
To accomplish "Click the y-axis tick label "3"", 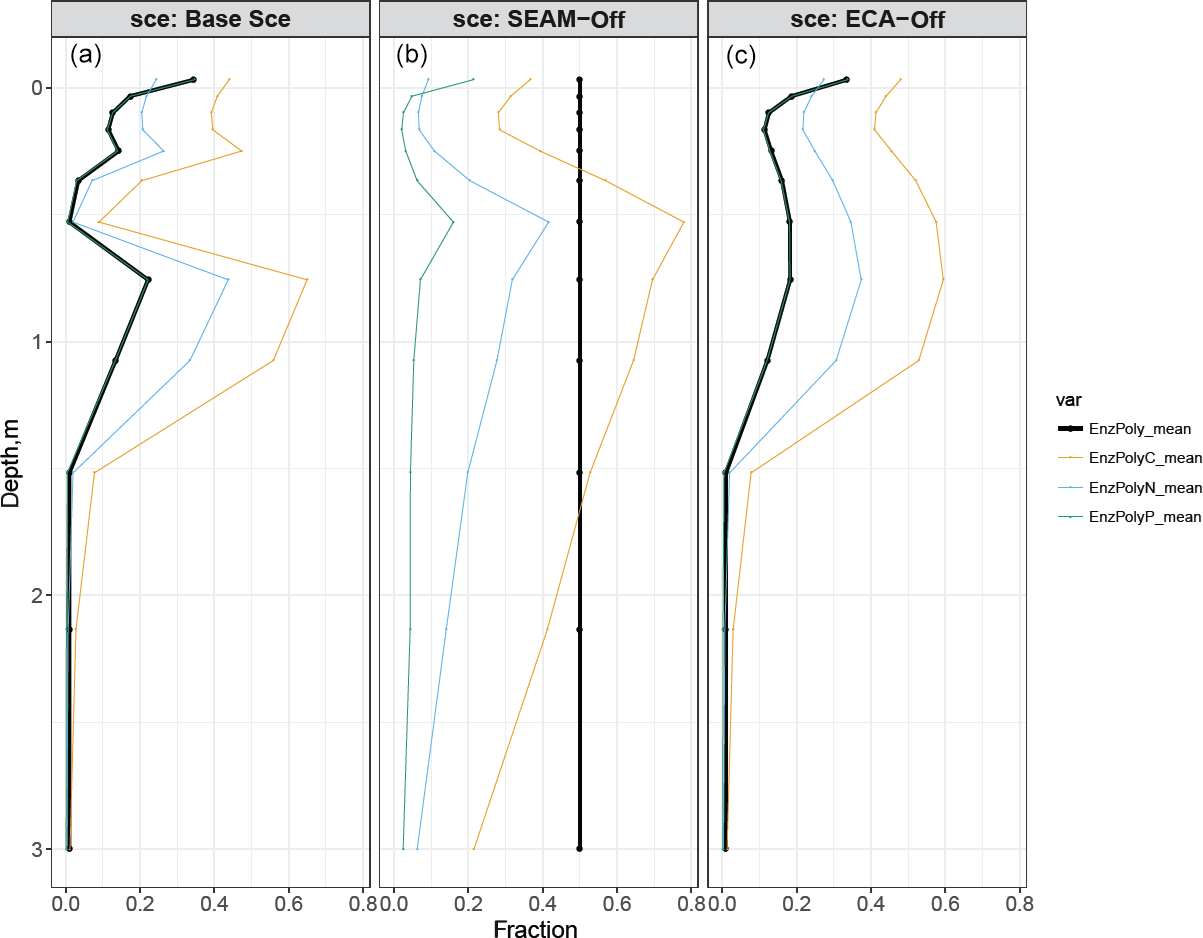I will pos(35,849).
